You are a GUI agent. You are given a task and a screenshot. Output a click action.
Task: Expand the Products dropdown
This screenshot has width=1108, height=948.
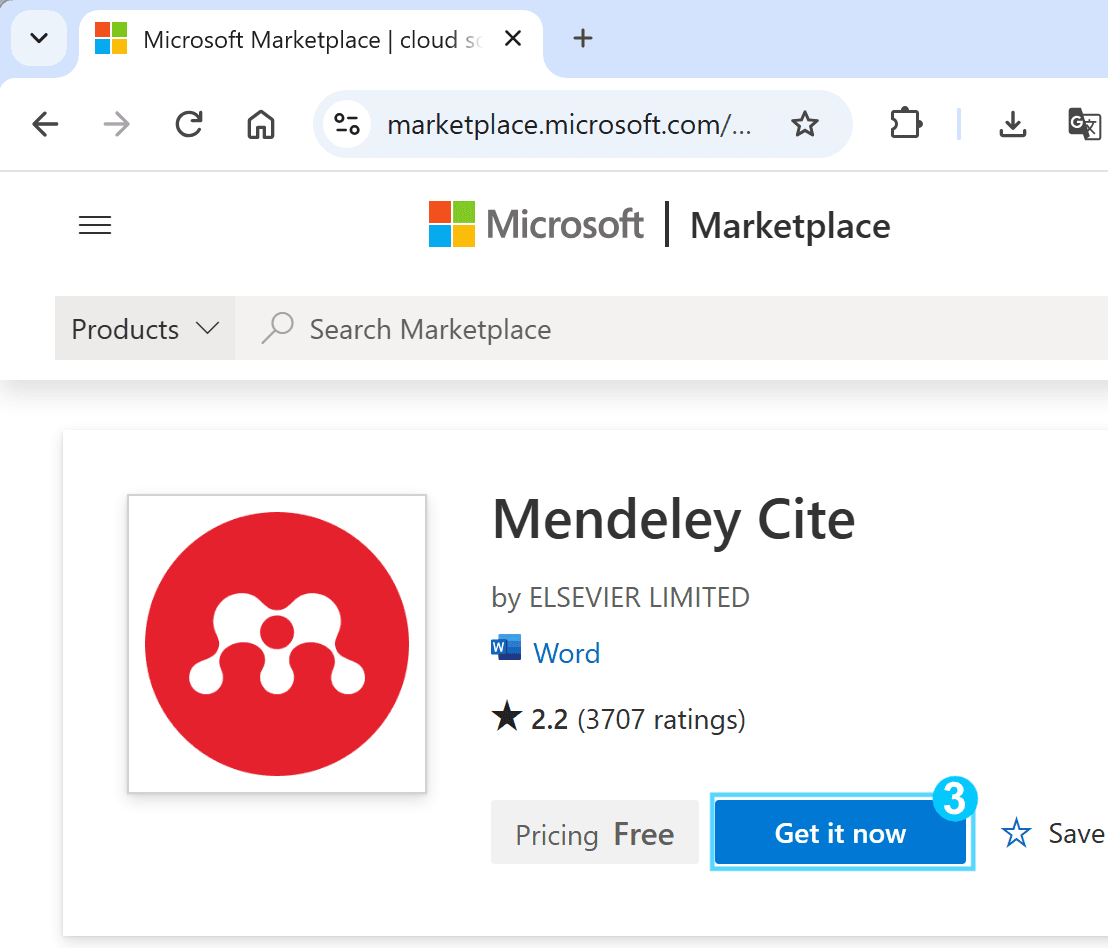click(145, 328)
